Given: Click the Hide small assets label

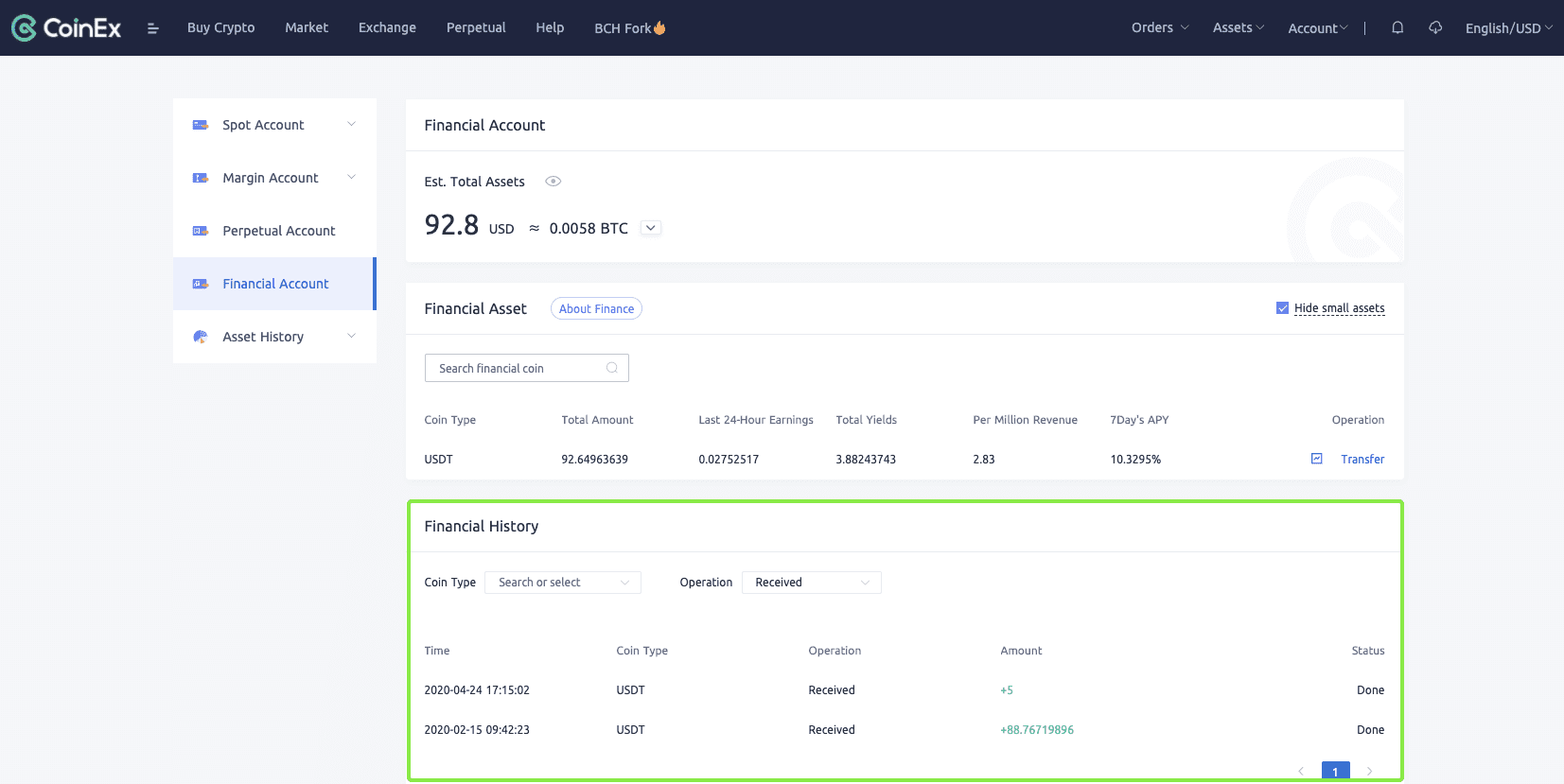Looking at the screenshot, I should coord(1339,308).
